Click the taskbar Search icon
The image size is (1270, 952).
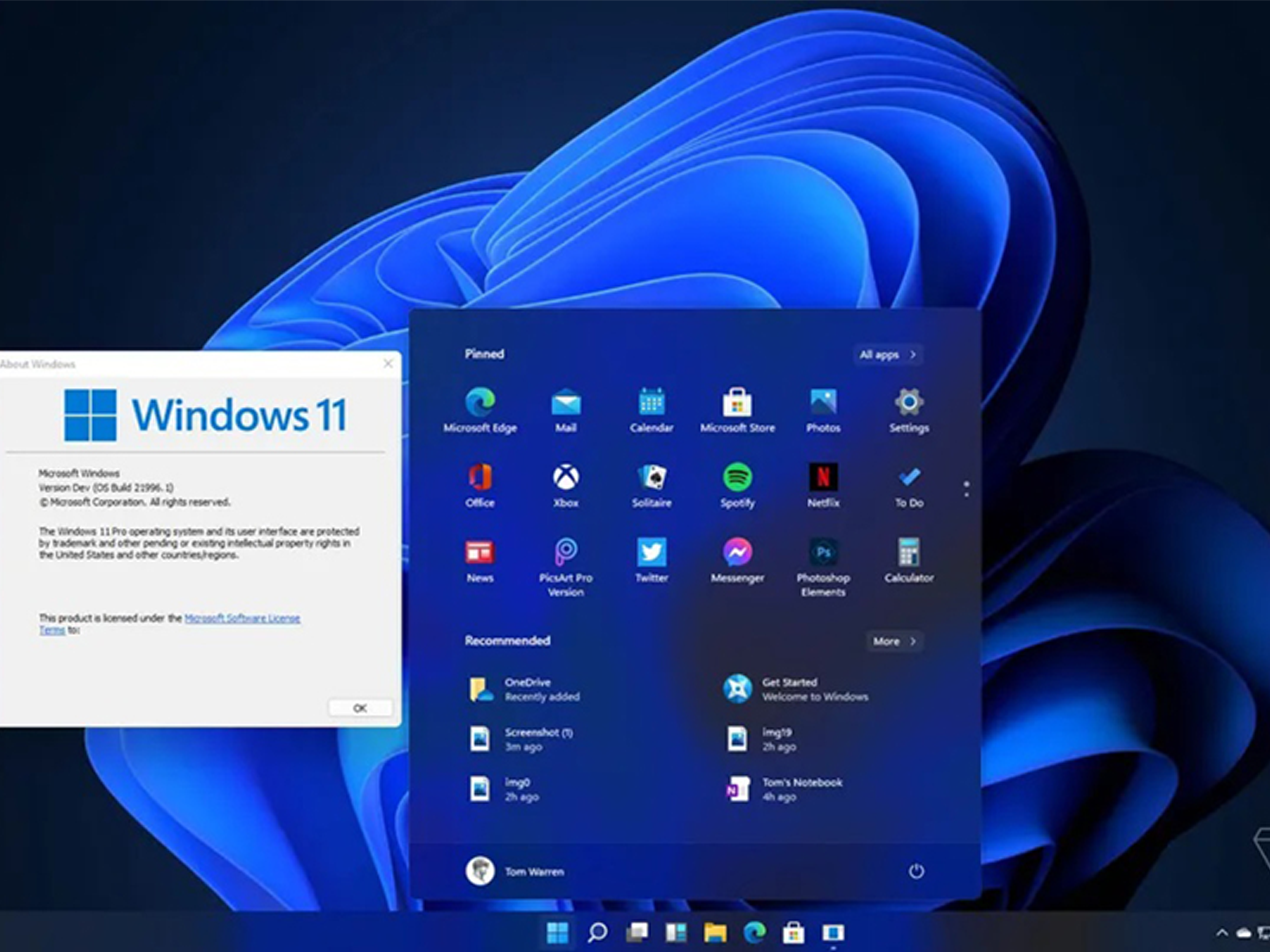click(597, 932)
